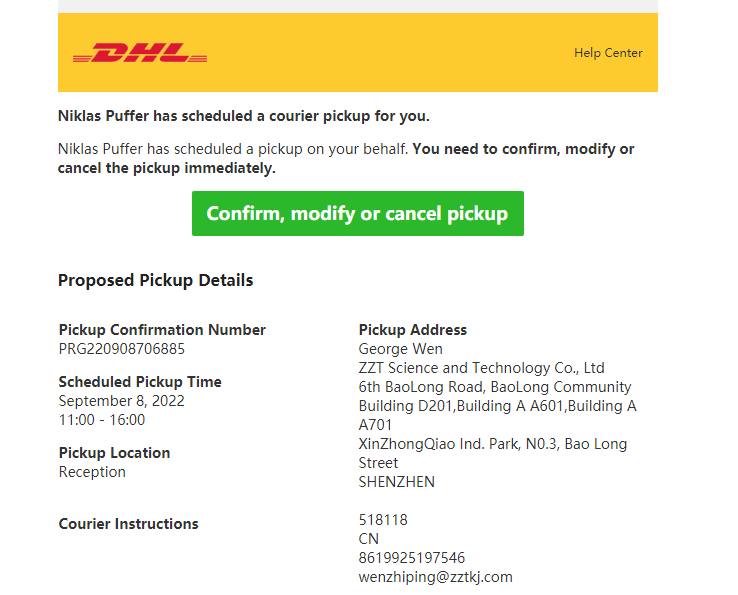
Task: Click the Pickup Confirmation Number label
Action: (x=162, y=330)
